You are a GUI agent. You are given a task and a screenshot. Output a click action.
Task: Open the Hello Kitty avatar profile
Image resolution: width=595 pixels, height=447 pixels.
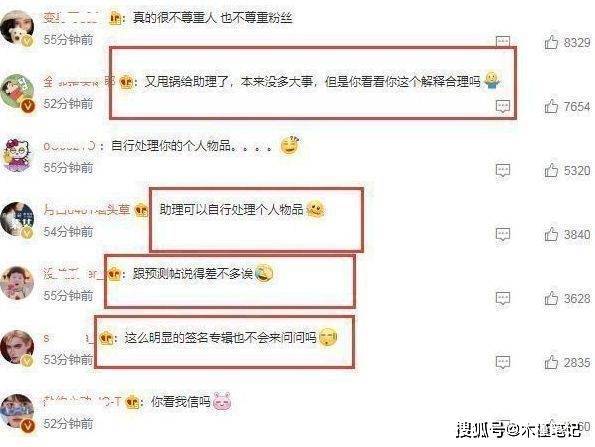[x=17, y=155]
